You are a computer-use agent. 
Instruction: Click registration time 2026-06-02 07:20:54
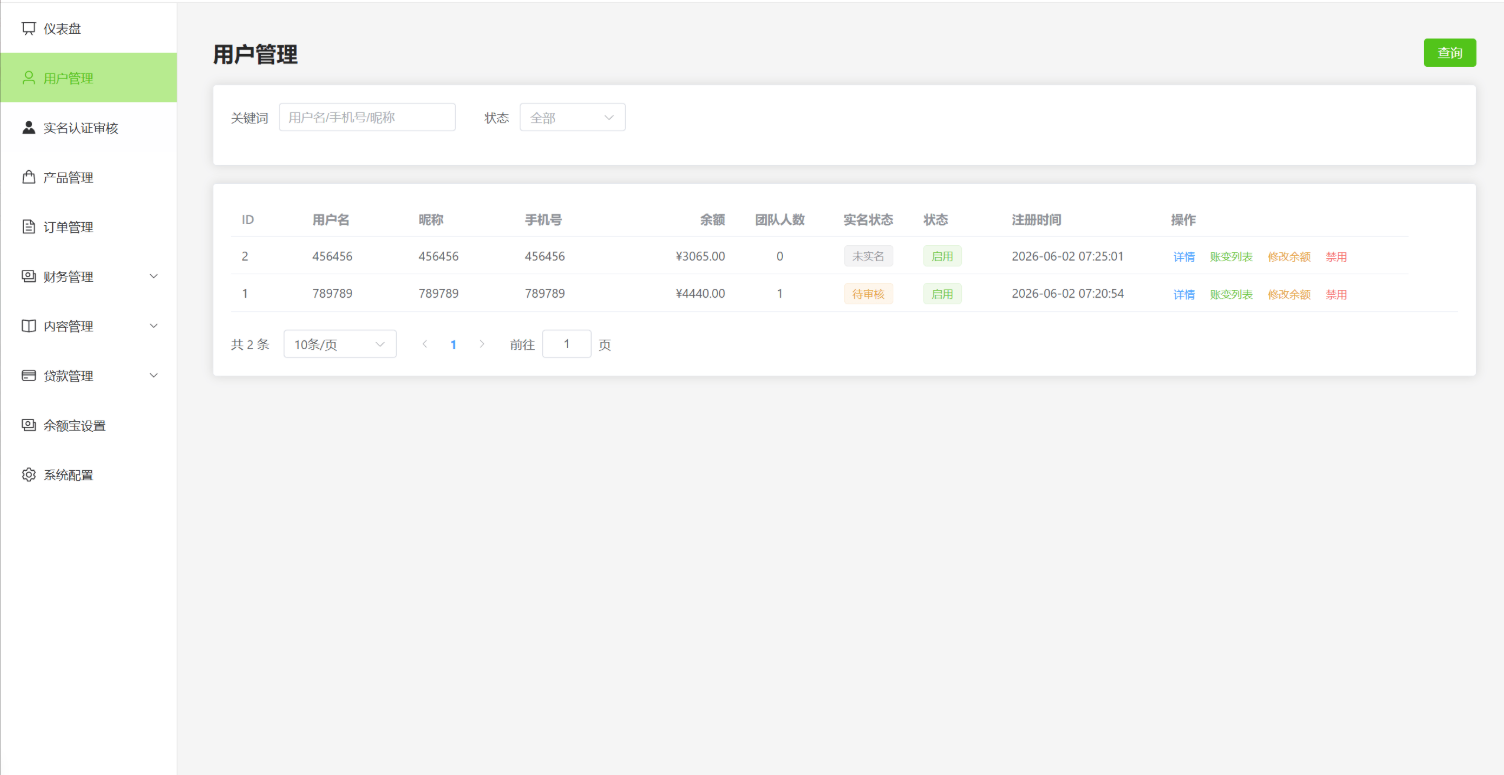click(1068, 294)
